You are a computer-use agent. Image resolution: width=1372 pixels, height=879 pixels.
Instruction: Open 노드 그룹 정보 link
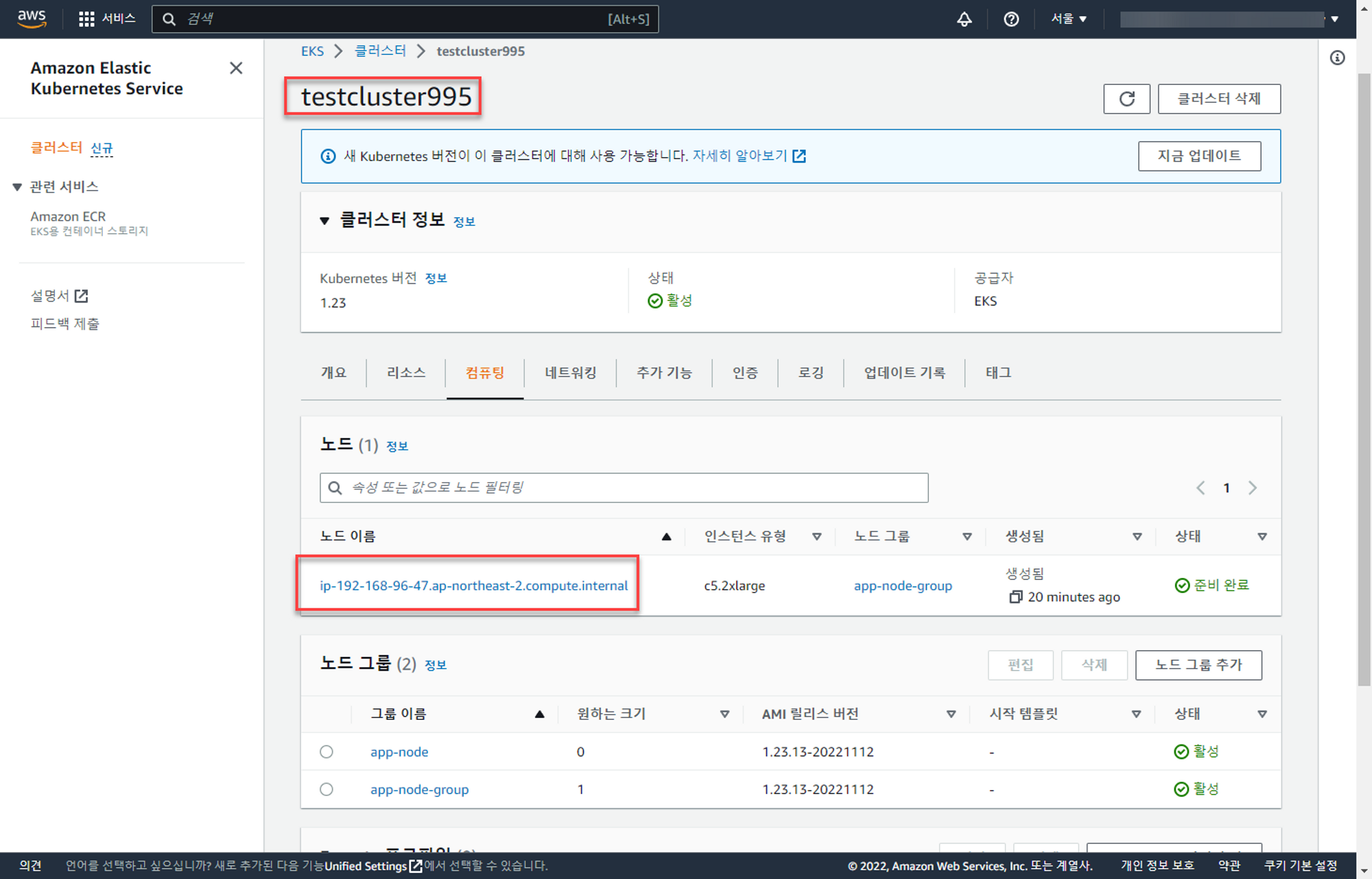point(435,664)
